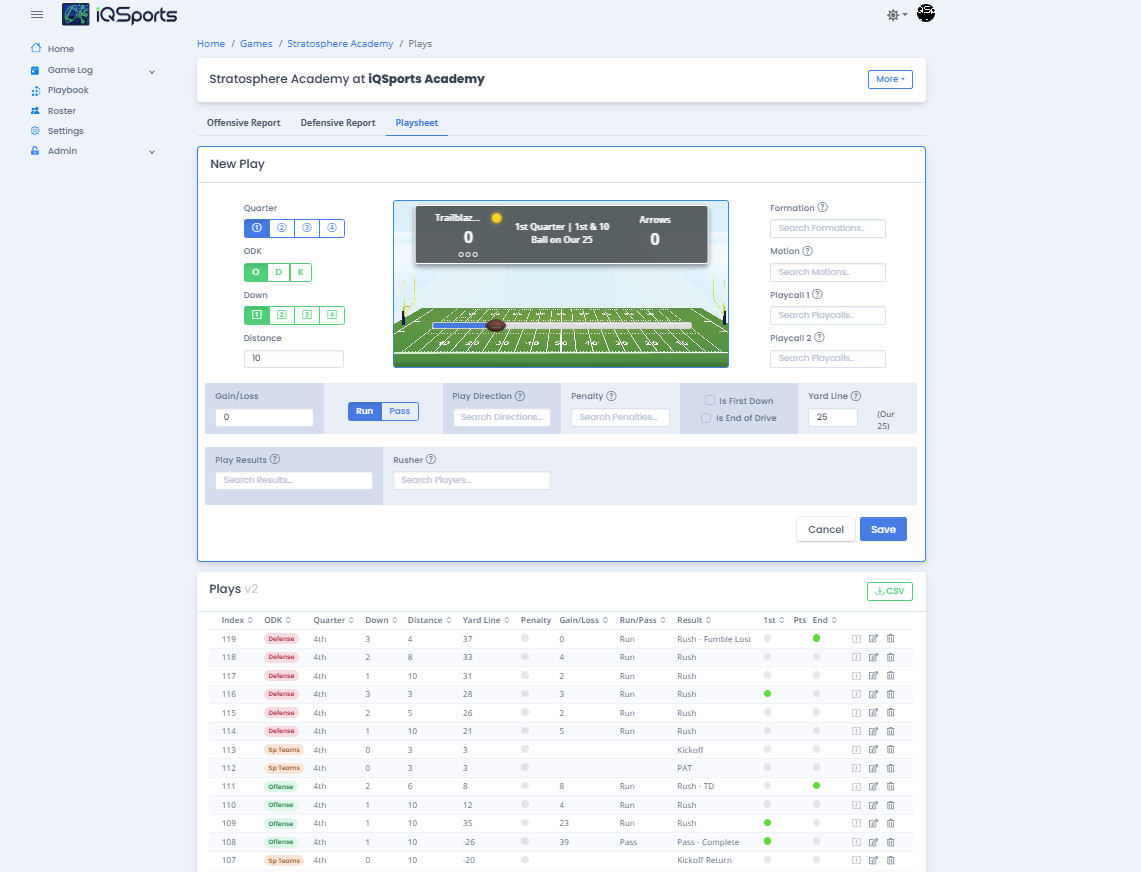
Task: Click the info icon for play 111
Action: [856, 786]
